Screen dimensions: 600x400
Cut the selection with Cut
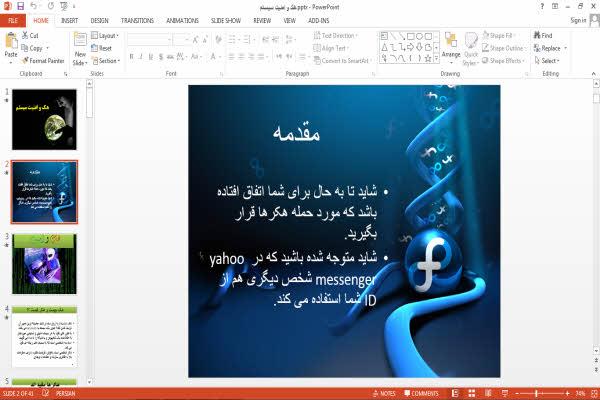(x=30, y=36)
